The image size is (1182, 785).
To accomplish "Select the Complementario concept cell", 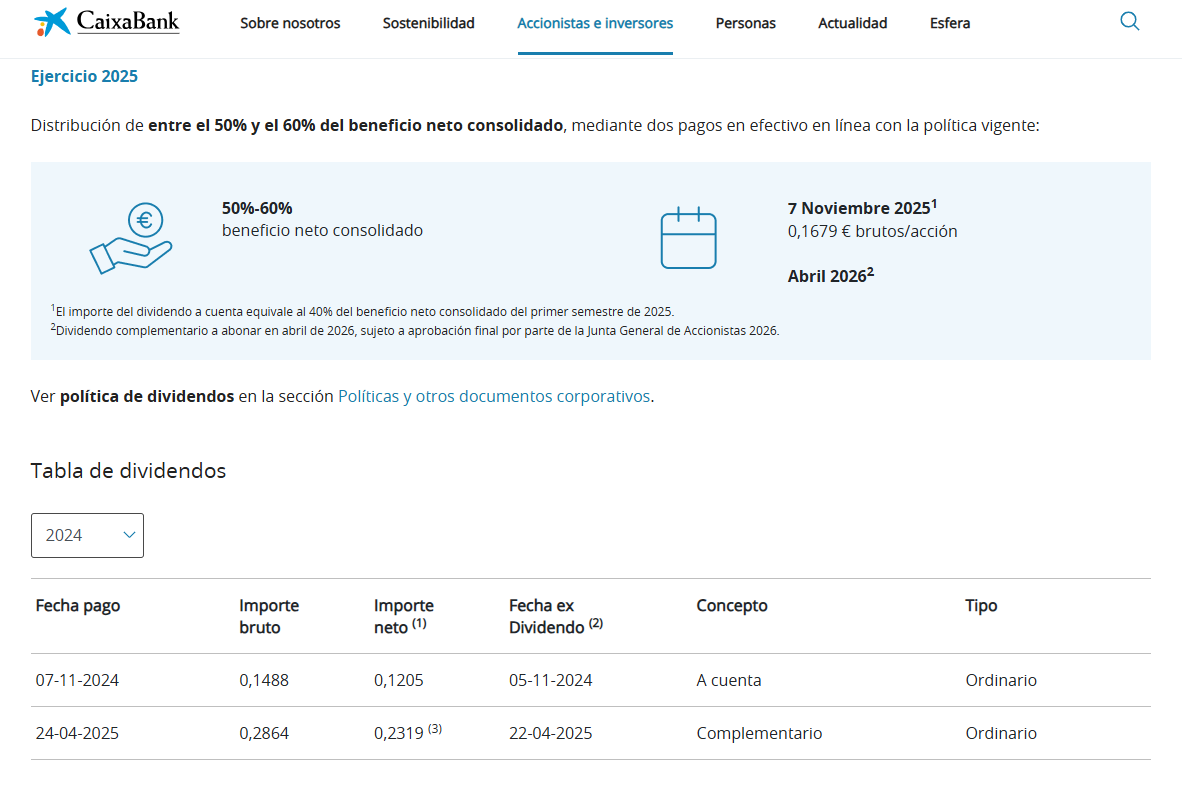I will (x=759, y=733).
